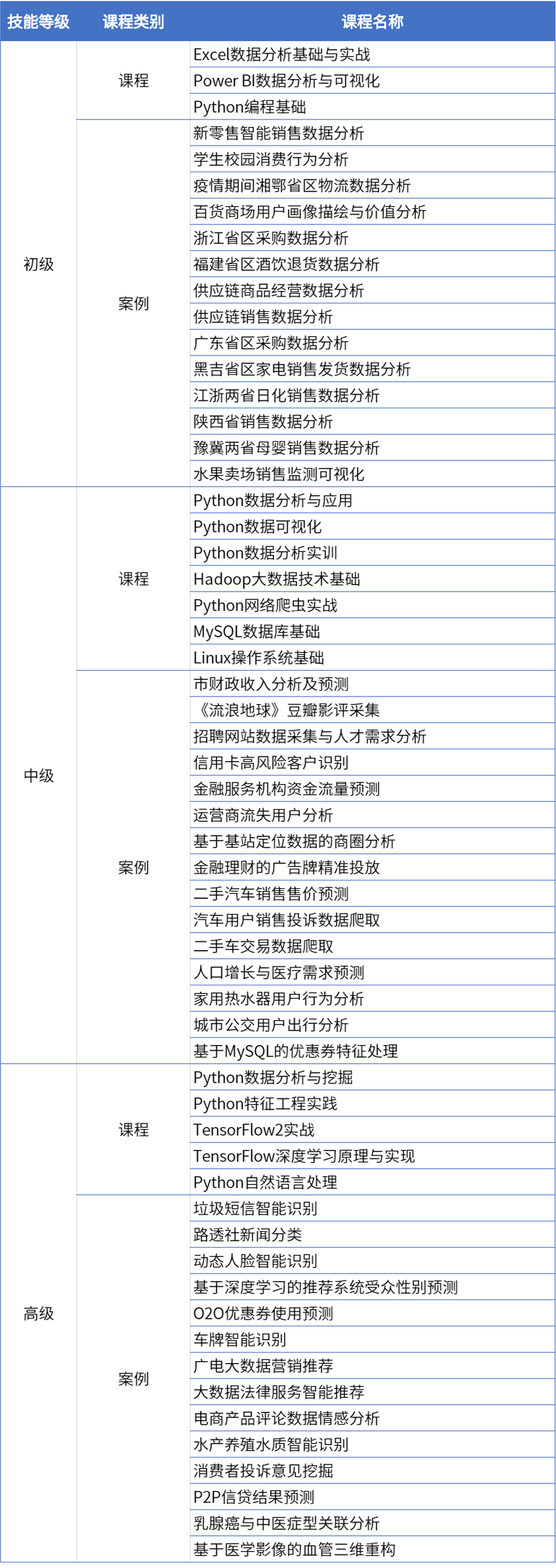Select 学生校园消费行为分析 case
This screenshot has height=1568, width=556.
click(x=373, y=159)
